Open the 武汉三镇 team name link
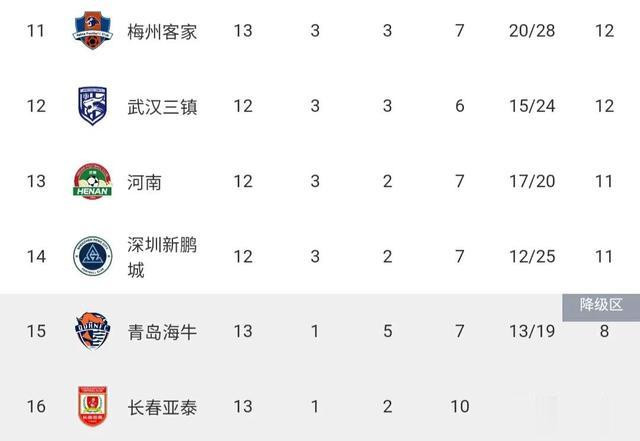The width and height of the screenshot is (640, 441). [162, 107]
